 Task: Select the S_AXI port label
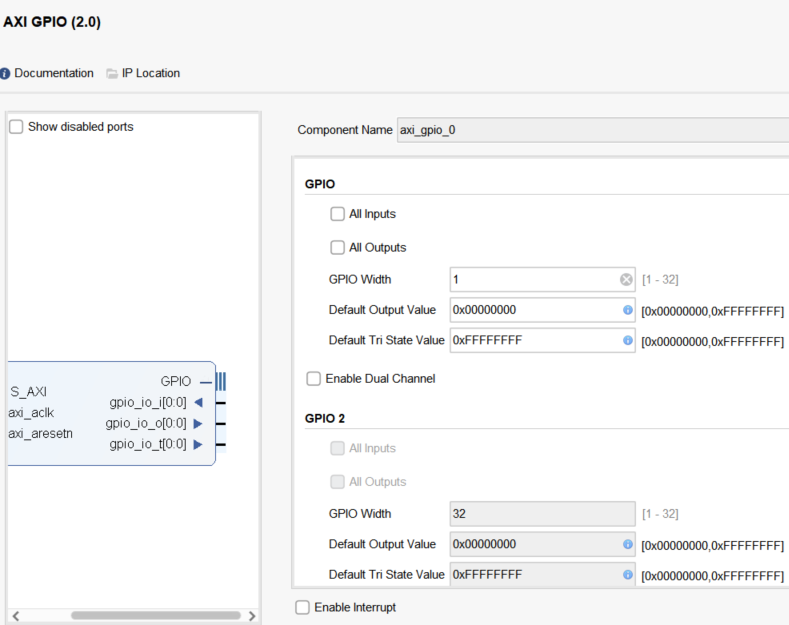pos(29,392)
